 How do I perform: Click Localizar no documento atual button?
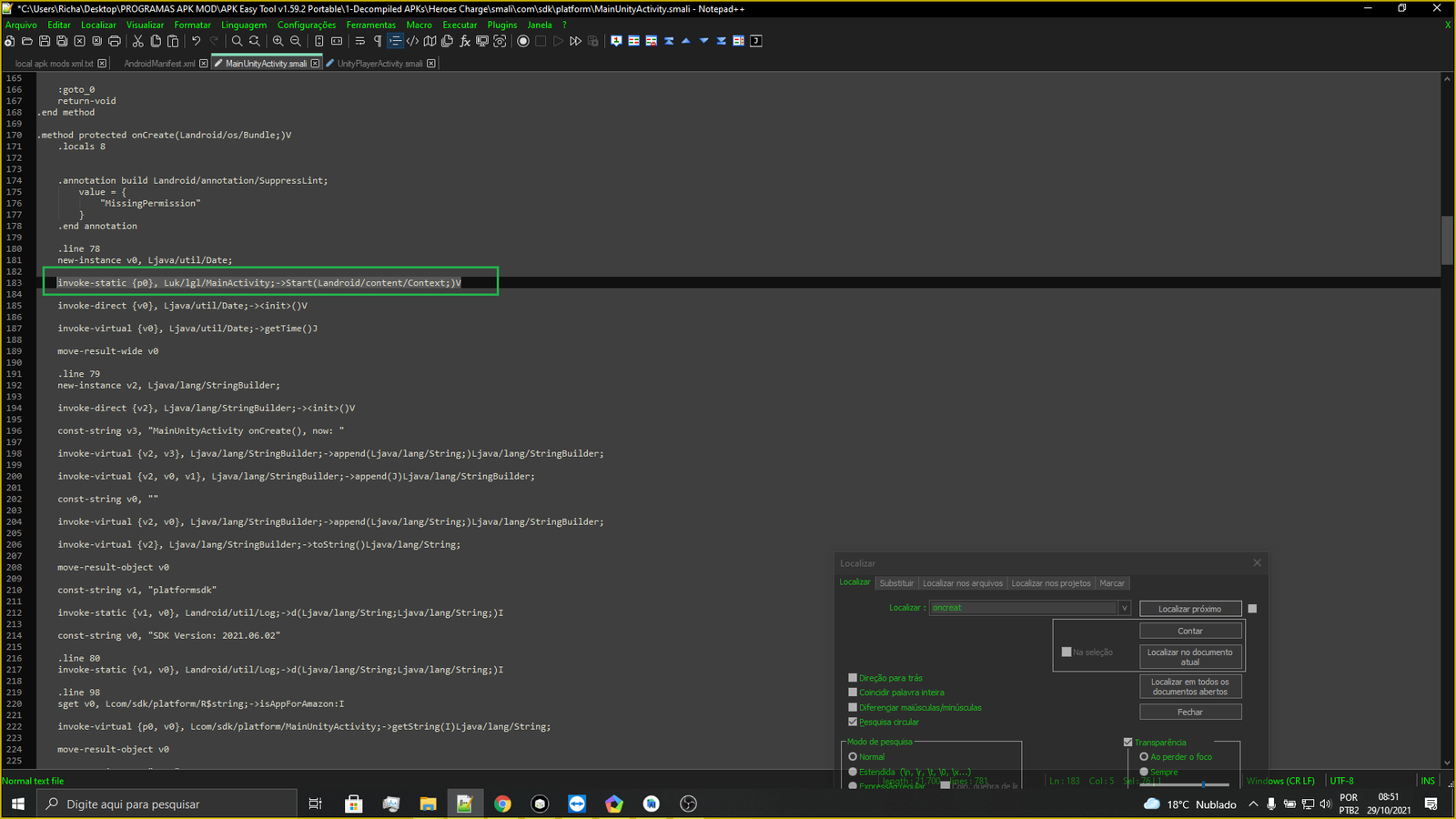pos(1190,657)
